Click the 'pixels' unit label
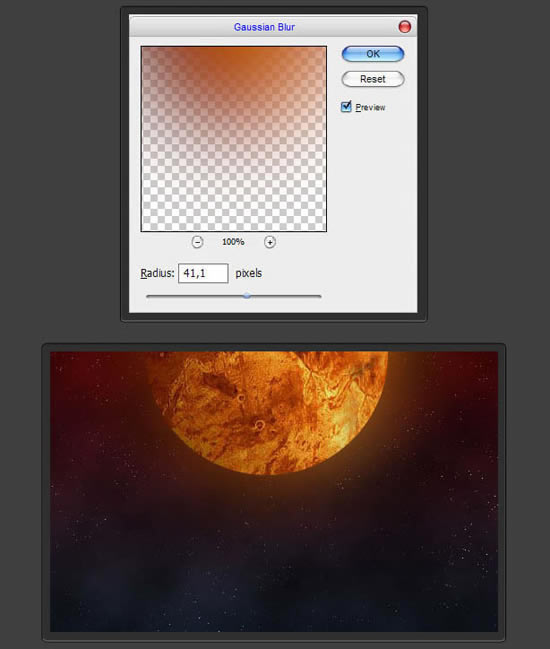 [249, 273]
